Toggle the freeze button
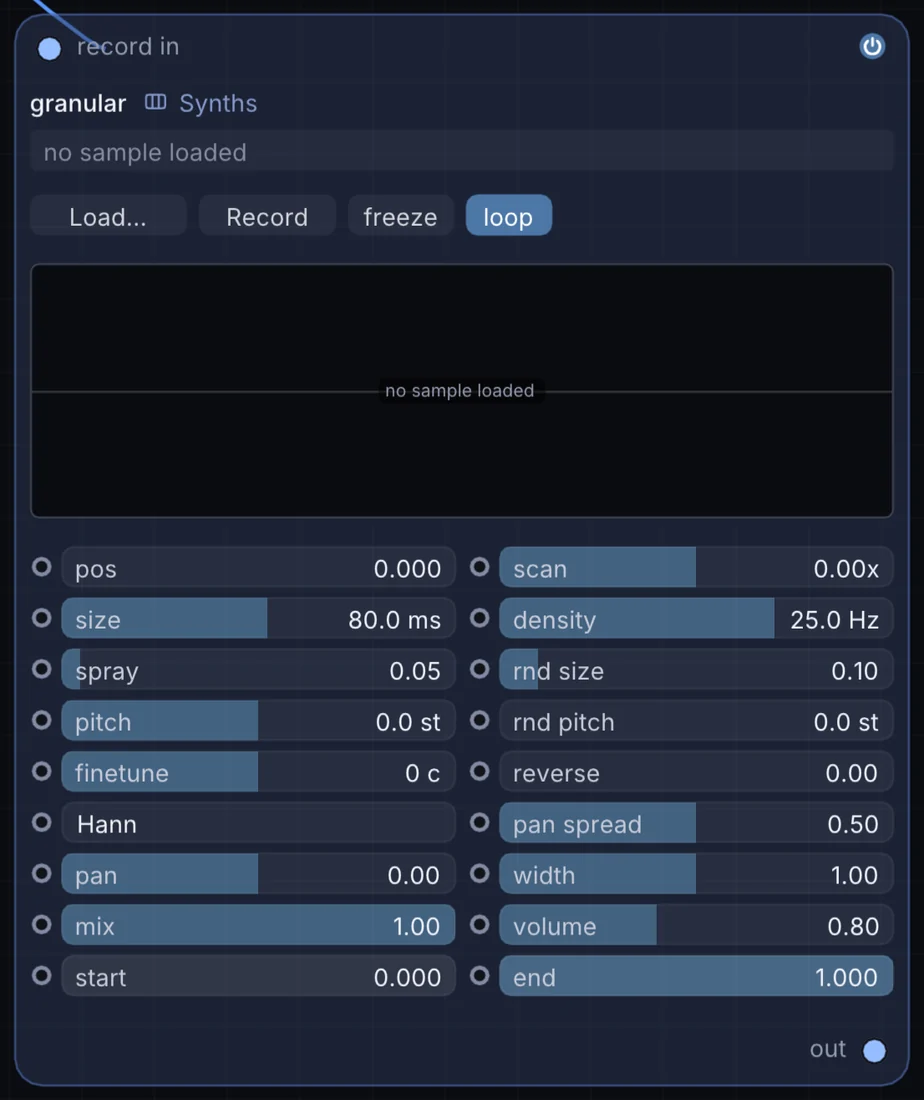 (x=400, y=216)
